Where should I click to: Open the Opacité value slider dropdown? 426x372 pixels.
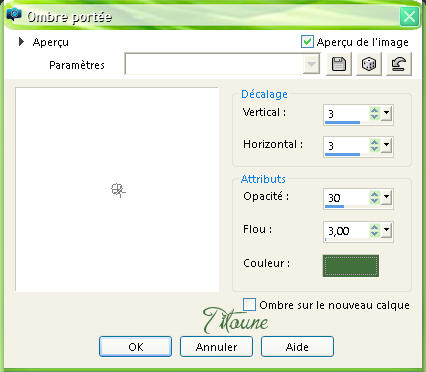(x=386, y=197)
